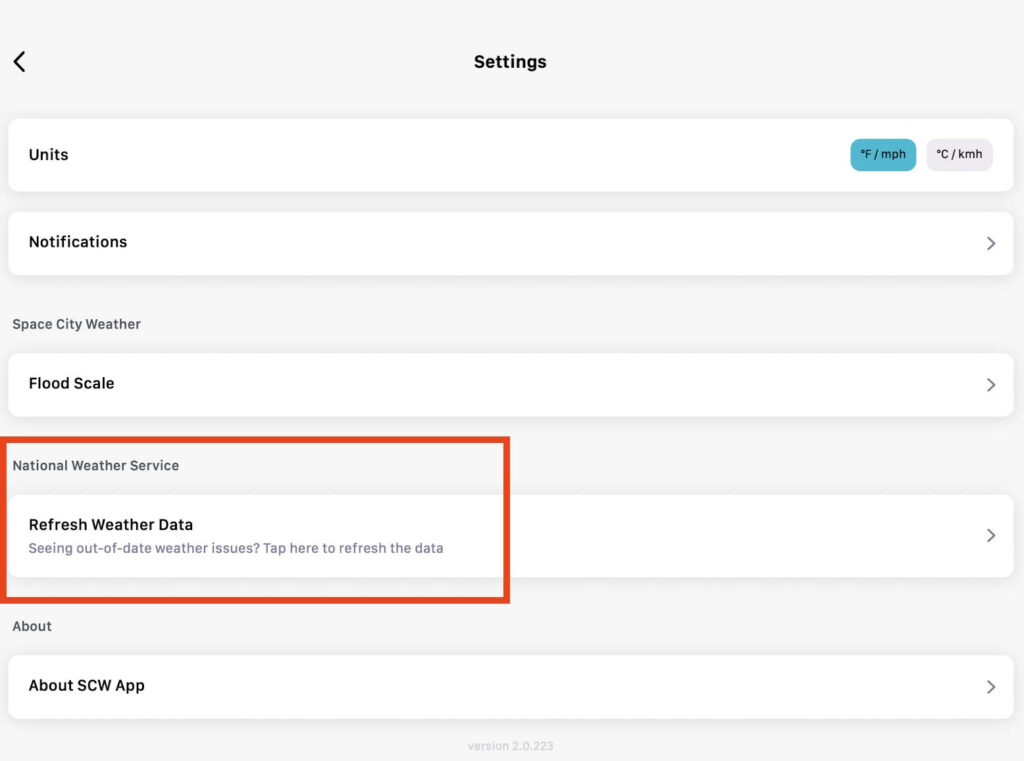The image size is (1024, 761).
Task: Click the Space City Weather section header
Action: pyautogui.click(x=76, y=325)
